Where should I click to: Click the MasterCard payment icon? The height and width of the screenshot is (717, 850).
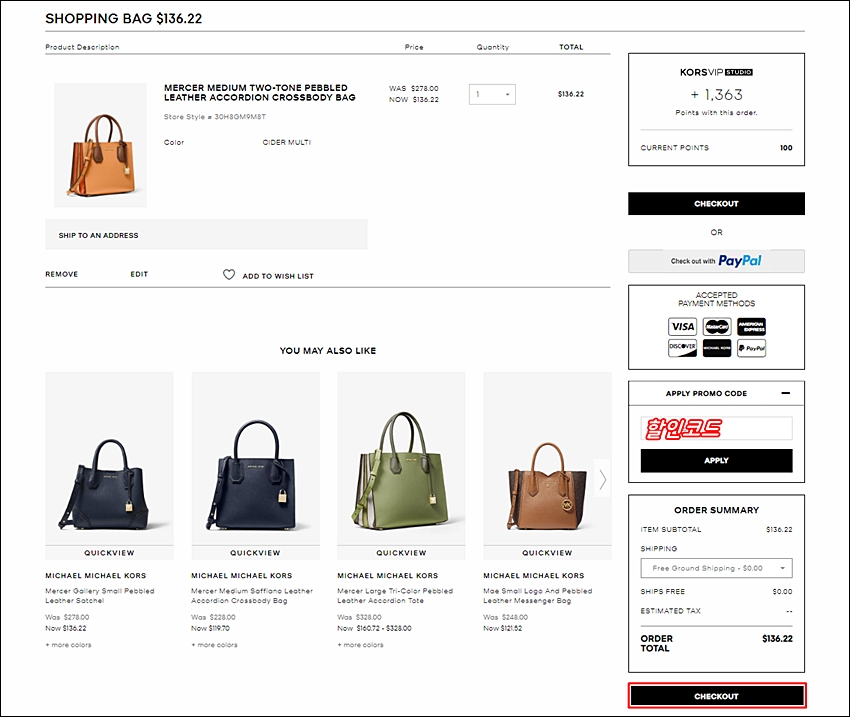click(717, 327)
